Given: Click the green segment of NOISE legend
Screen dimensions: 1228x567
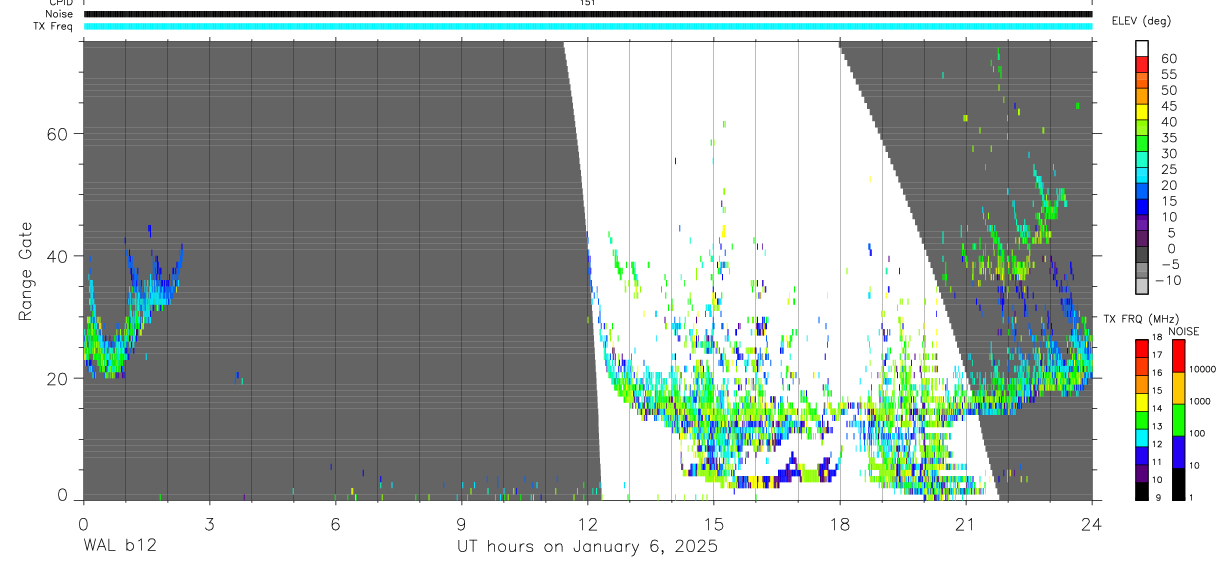Looking at the screenshot, I should 1178,420.
